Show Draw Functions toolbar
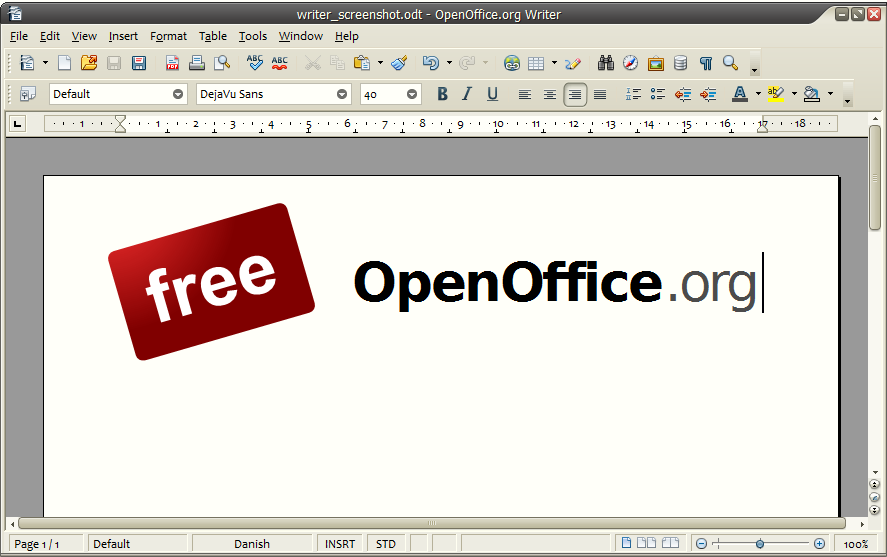 coord(572,63)
